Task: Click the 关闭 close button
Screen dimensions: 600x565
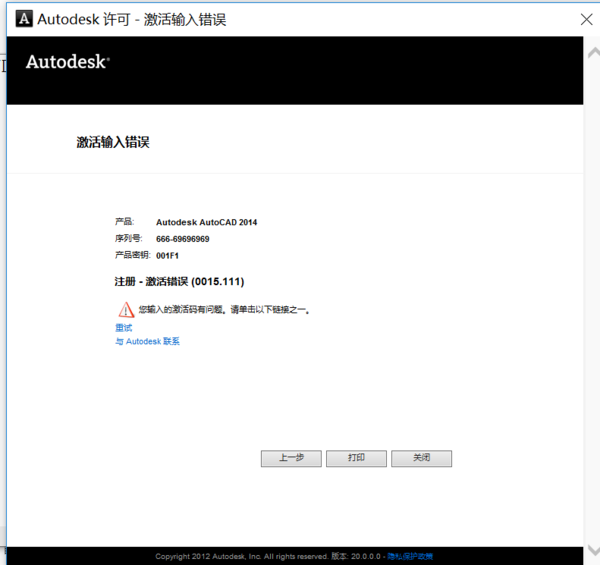Action: tap(421, 458)
